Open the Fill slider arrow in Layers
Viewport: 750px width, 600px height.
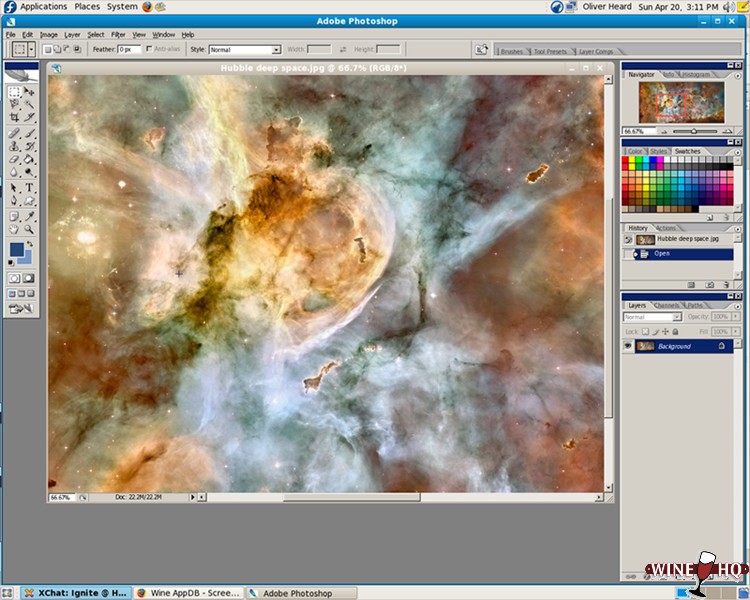[x=735, y=331]
